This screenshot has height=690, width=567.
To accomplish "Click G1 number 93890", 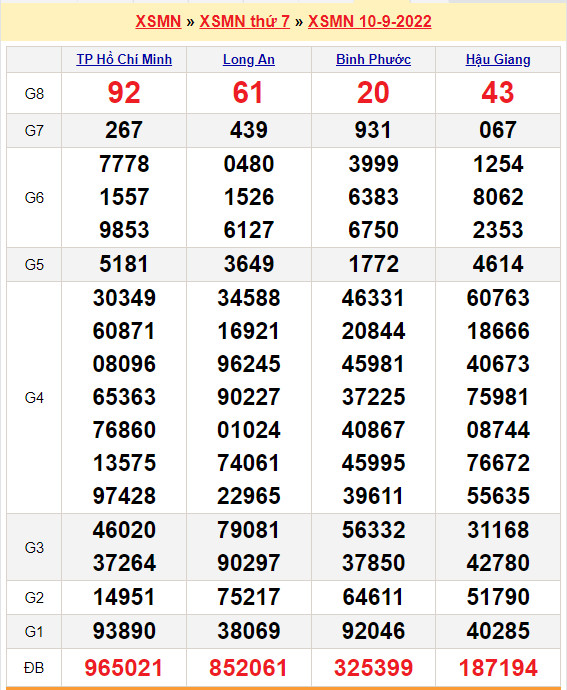I will click(124, 631).
